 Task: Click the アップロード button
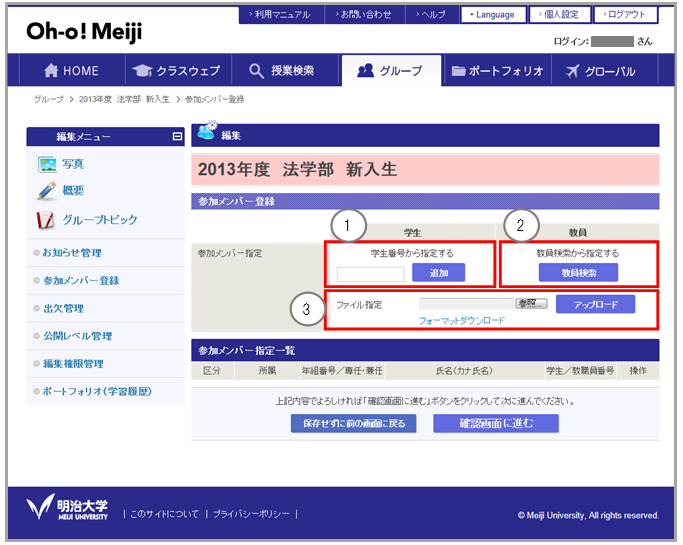tap(595, 305)
